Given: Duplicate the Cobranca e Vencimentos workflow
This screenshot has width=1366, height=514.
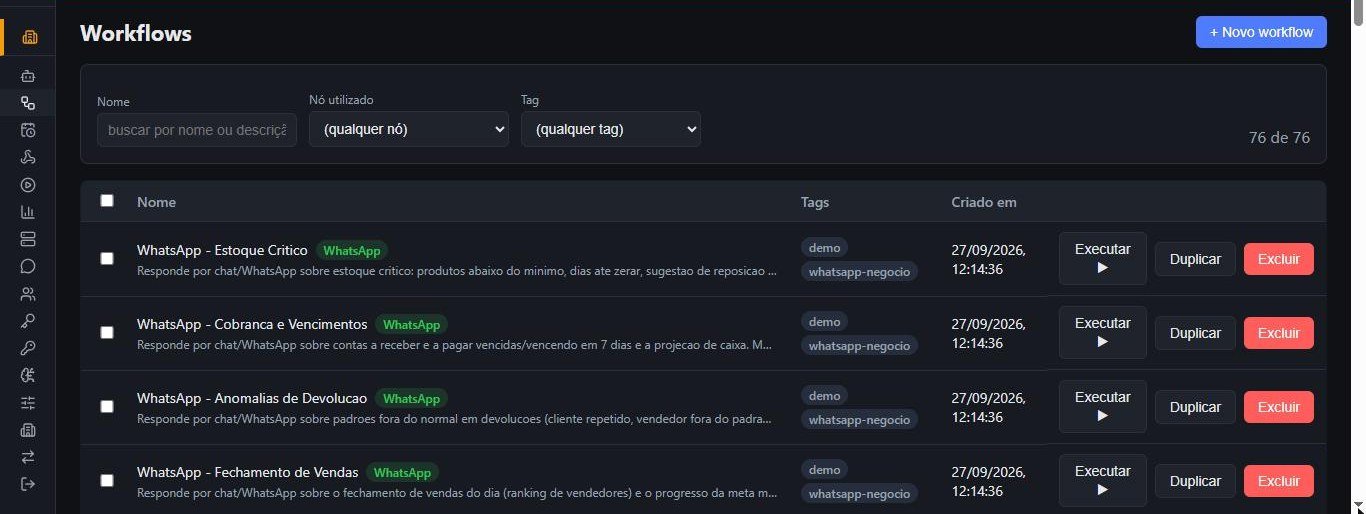Looking at the screenshot, I should click(x=1195, y=333).
